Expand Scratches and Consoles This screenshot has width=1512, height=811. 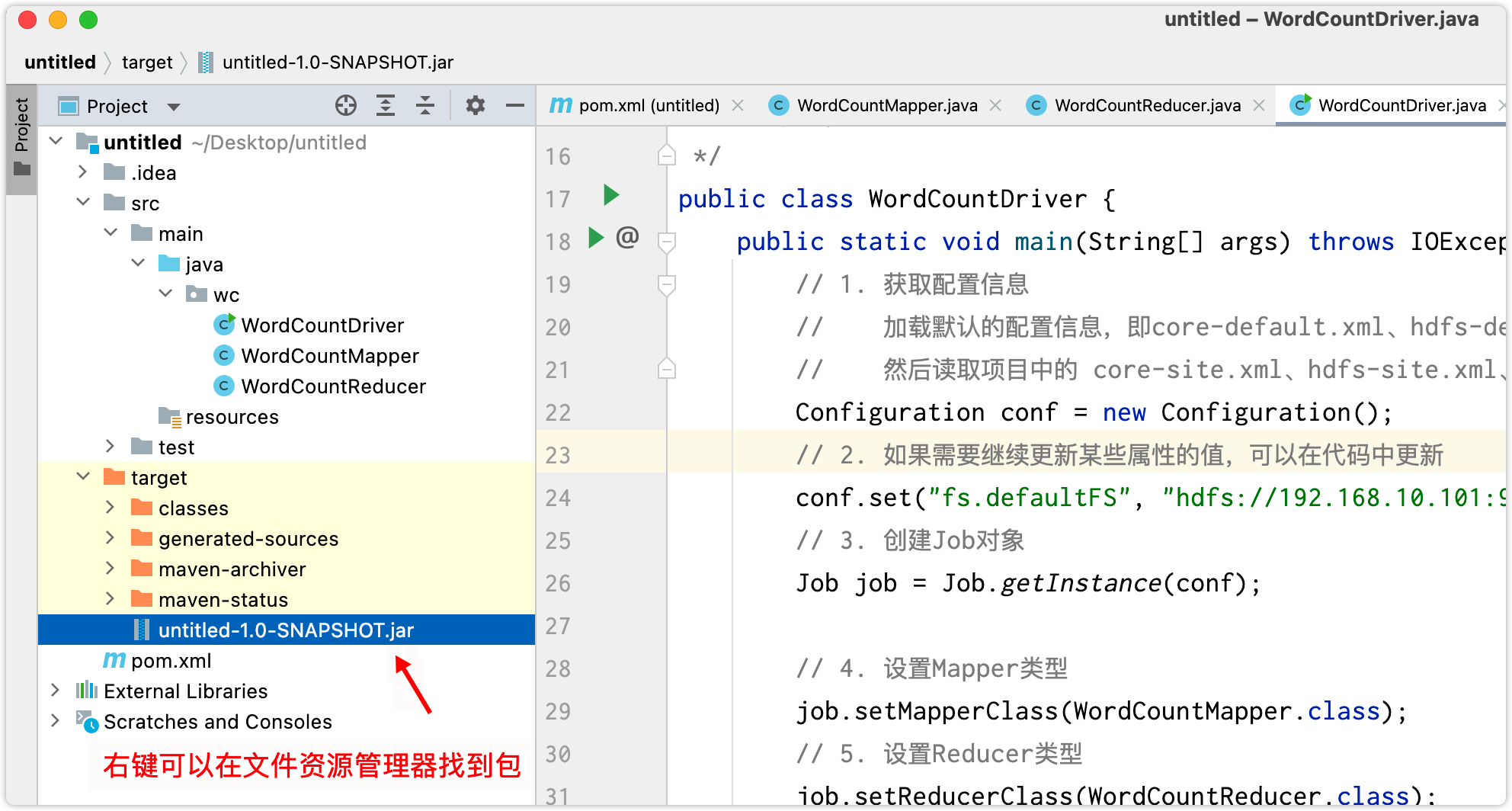[x=56, y=721]
